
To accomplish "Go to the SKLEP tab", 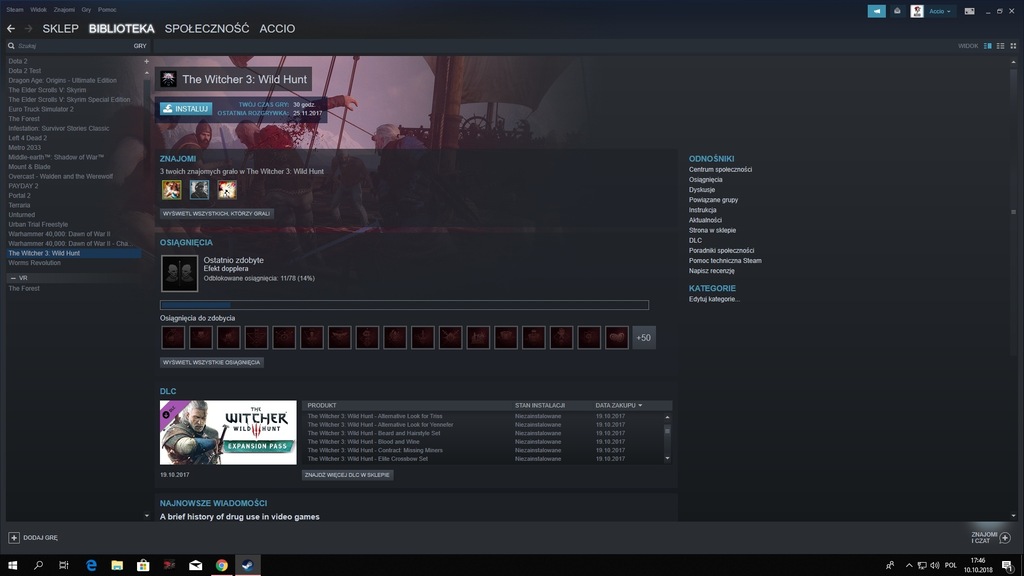I will pyautogui.click(x=60, y=29).
